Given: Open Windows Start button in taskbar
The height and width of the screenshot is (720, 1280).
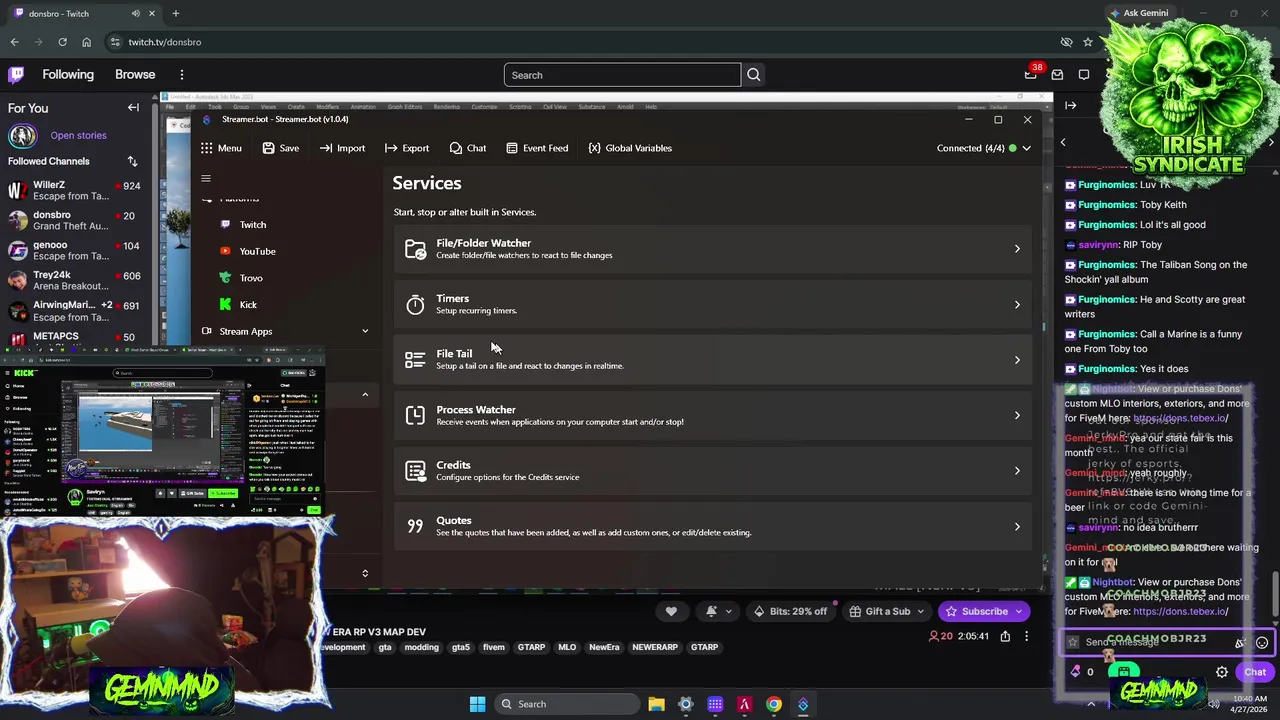Looking at the screenshot, I should 477,704.
